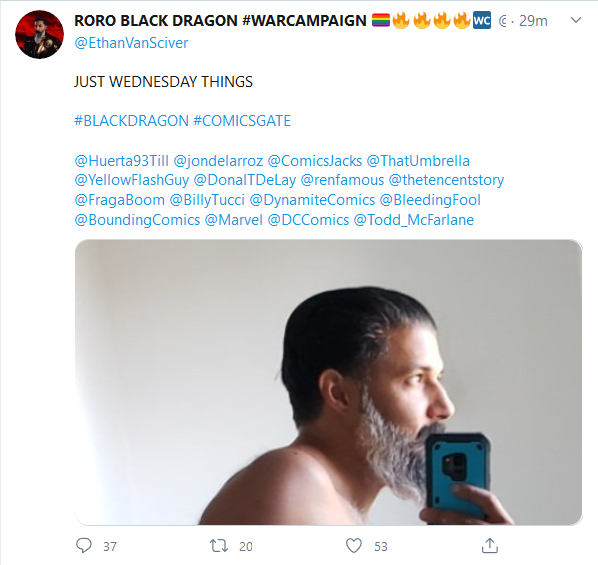The image size is (598, 565).
Task: Click the blue WC badge icon
Action: [482, 20]
